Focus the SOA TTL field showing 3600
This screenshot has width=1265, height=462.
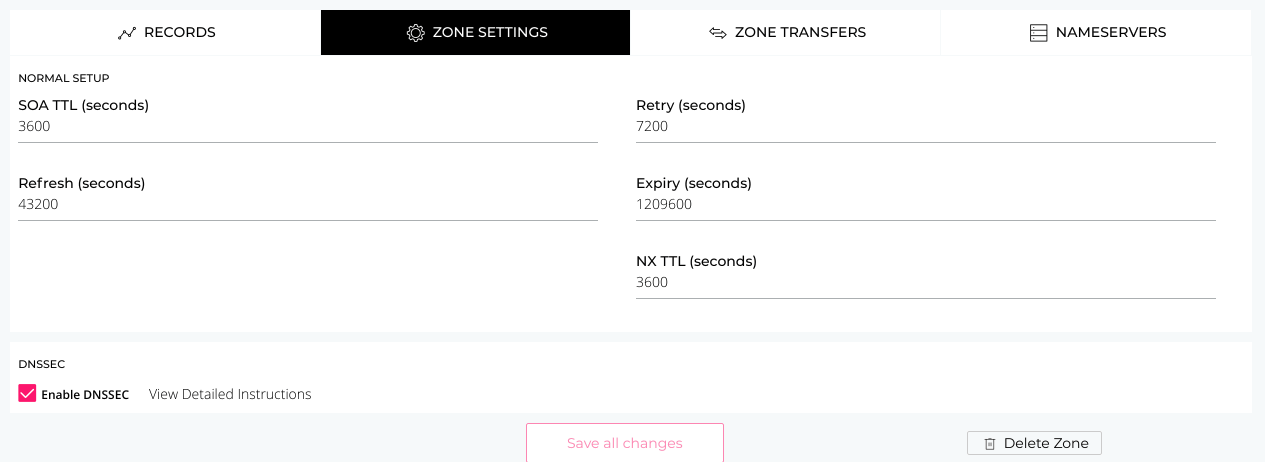click(x=308, y=127)
